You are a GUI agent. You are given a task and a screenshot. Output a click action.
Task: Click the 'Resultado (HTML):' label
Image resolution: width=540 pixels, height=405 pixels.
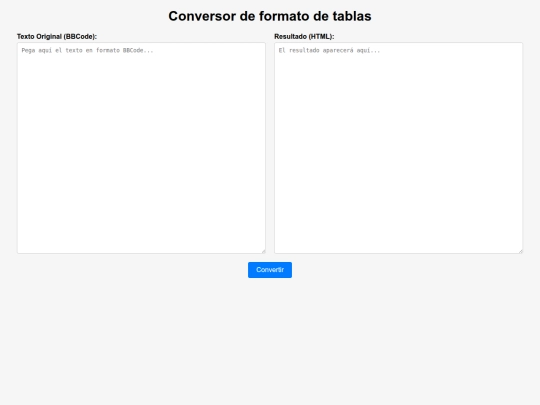[304, 37]
